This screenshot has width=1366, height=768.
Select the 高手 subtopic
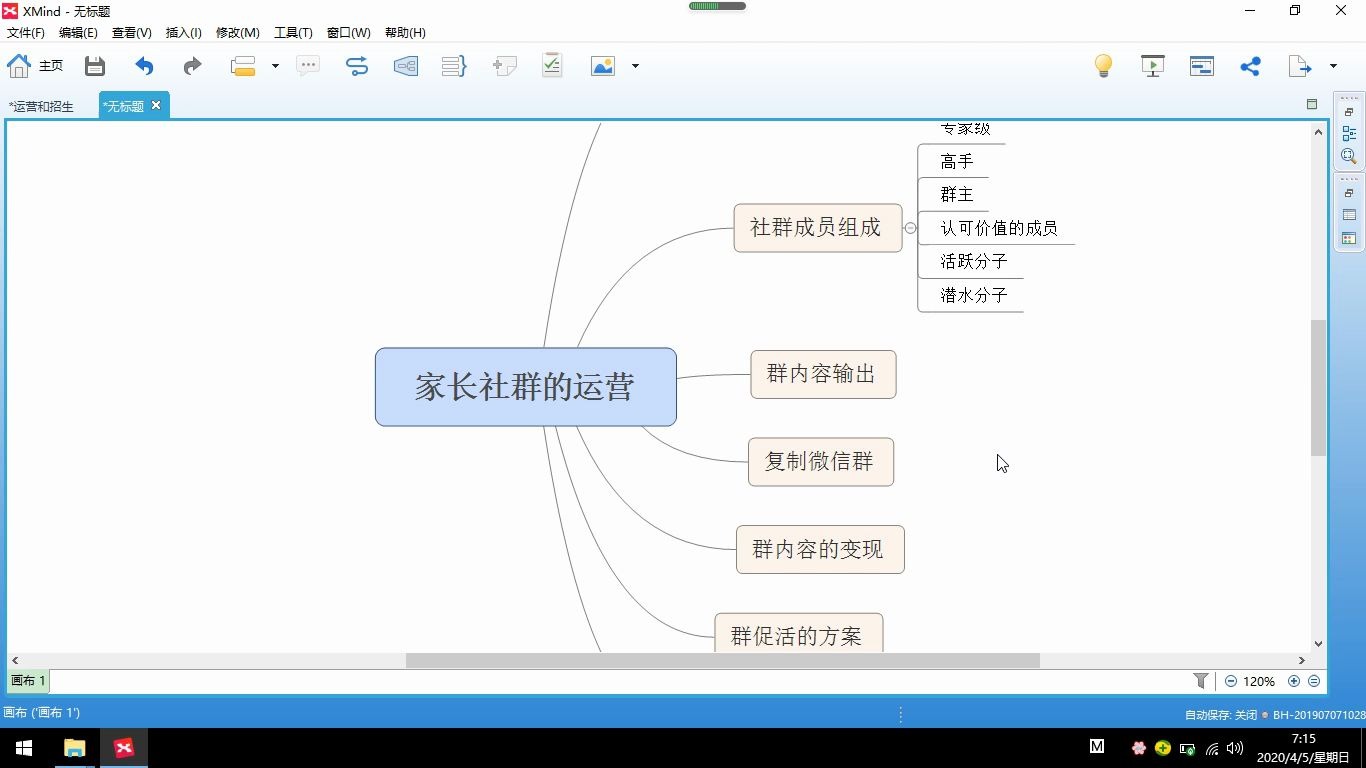pyautogui.click(x=957, y=162)
